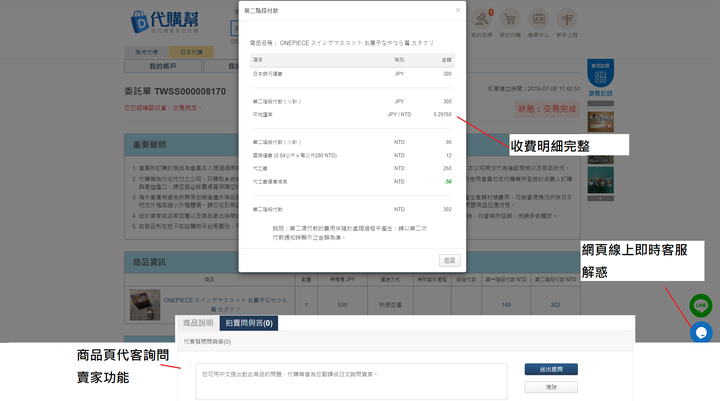Open 我的代購 shopping cart icon
The width and height of the screenshot is (720, 401).
point(510,19)
